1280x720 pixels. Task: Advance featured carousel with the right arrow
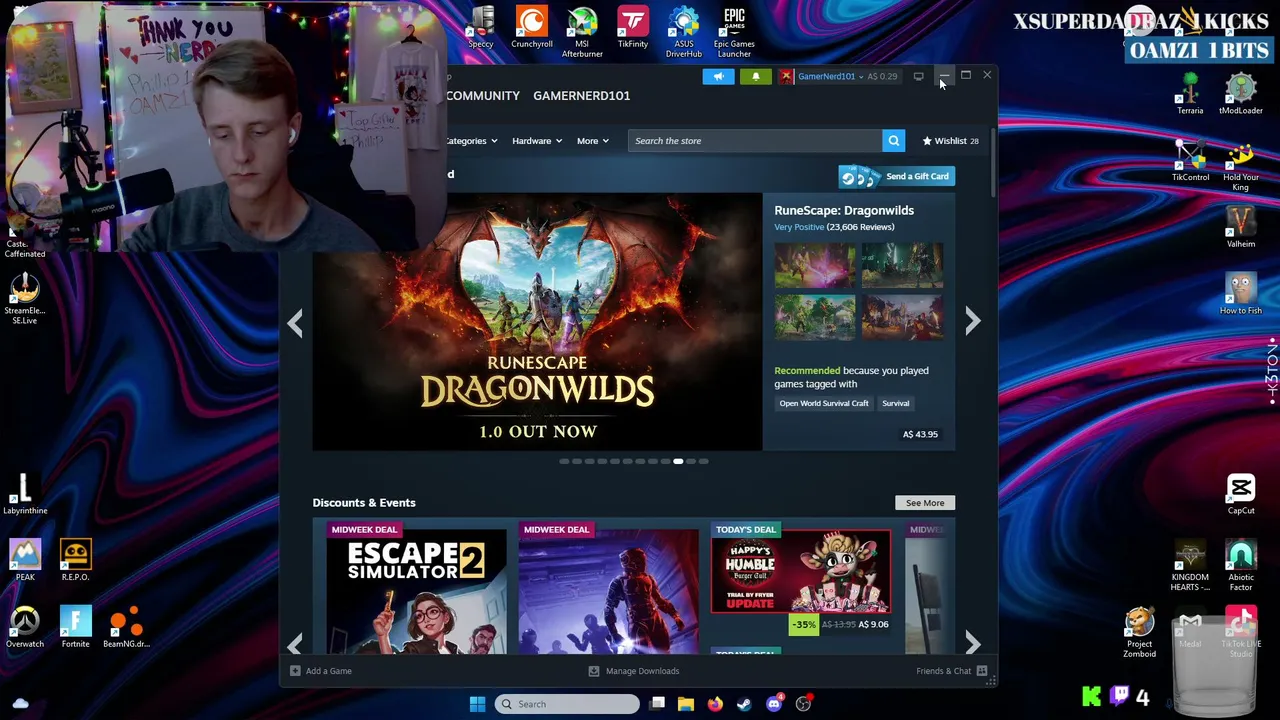(973, 321)
